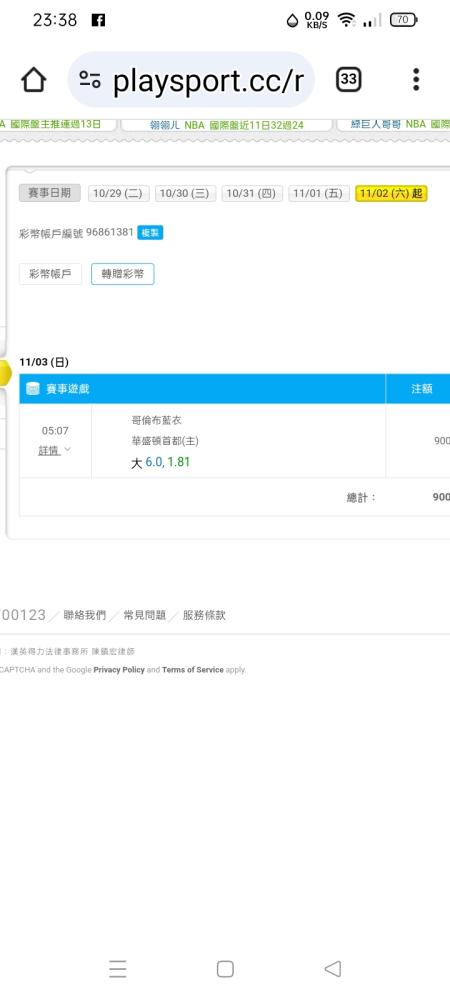Open the site settings icon in address bar

click(90, 80)
